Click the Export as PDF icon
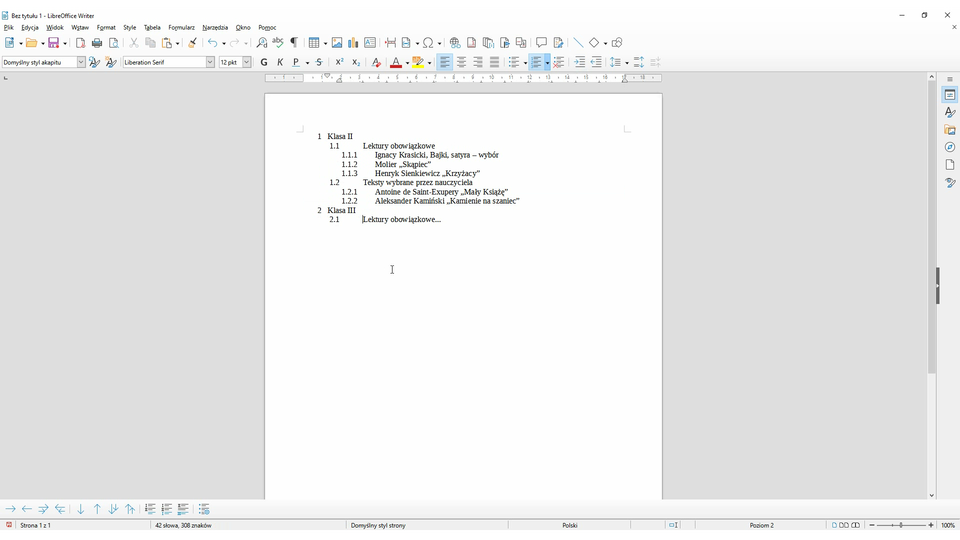Image resolution: width=960 pixels, height=540 pixels. tap(81, 43)
